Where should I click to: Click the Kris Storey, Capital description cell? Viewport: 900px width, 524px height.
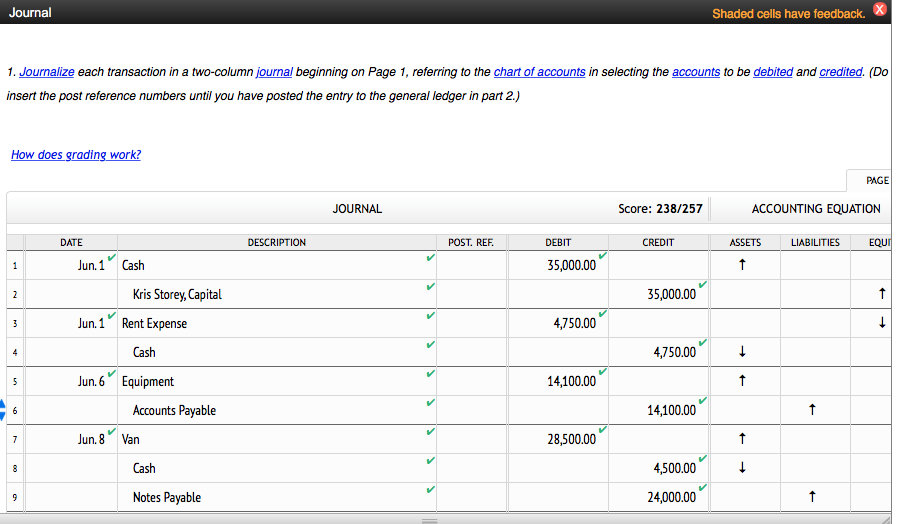point(277,294)
